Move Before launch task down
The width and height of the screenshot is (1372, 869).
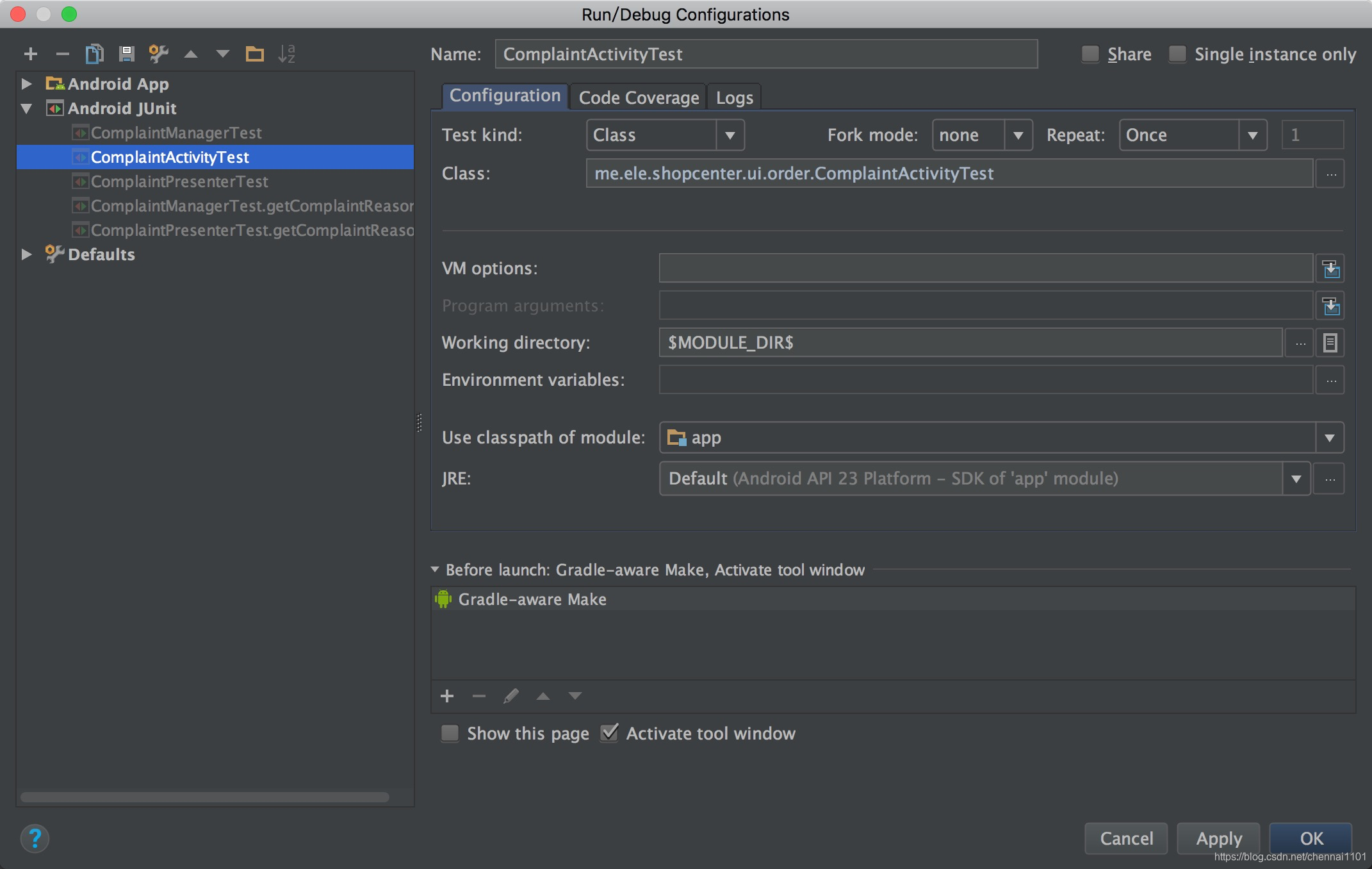(x=575, y=696)
